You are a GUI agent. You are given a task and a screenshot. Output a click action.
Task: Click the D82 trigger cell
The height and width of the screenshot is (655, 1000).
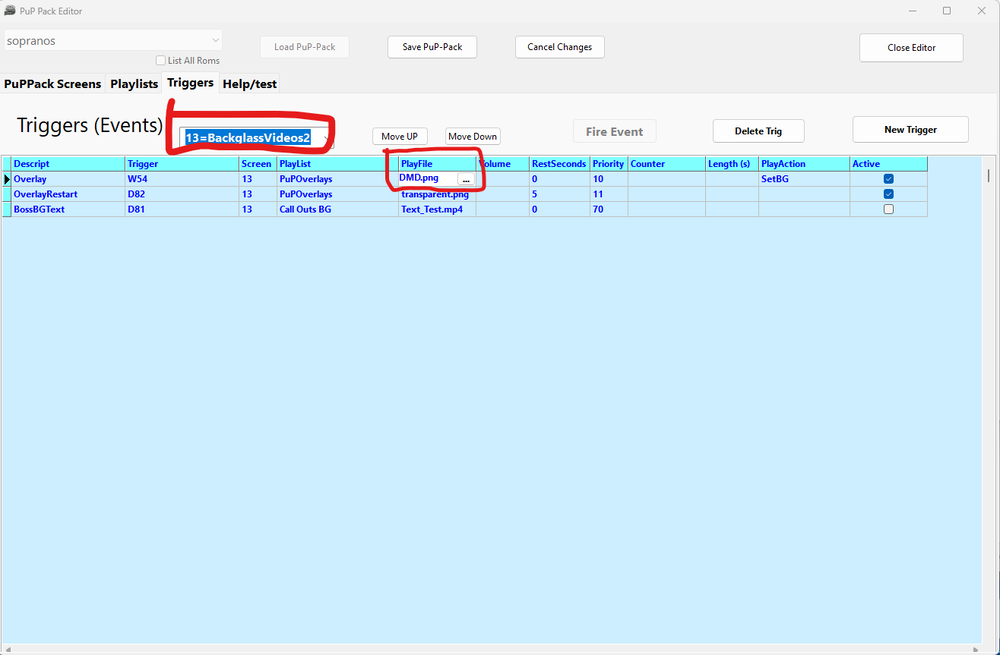coord(182,194)
